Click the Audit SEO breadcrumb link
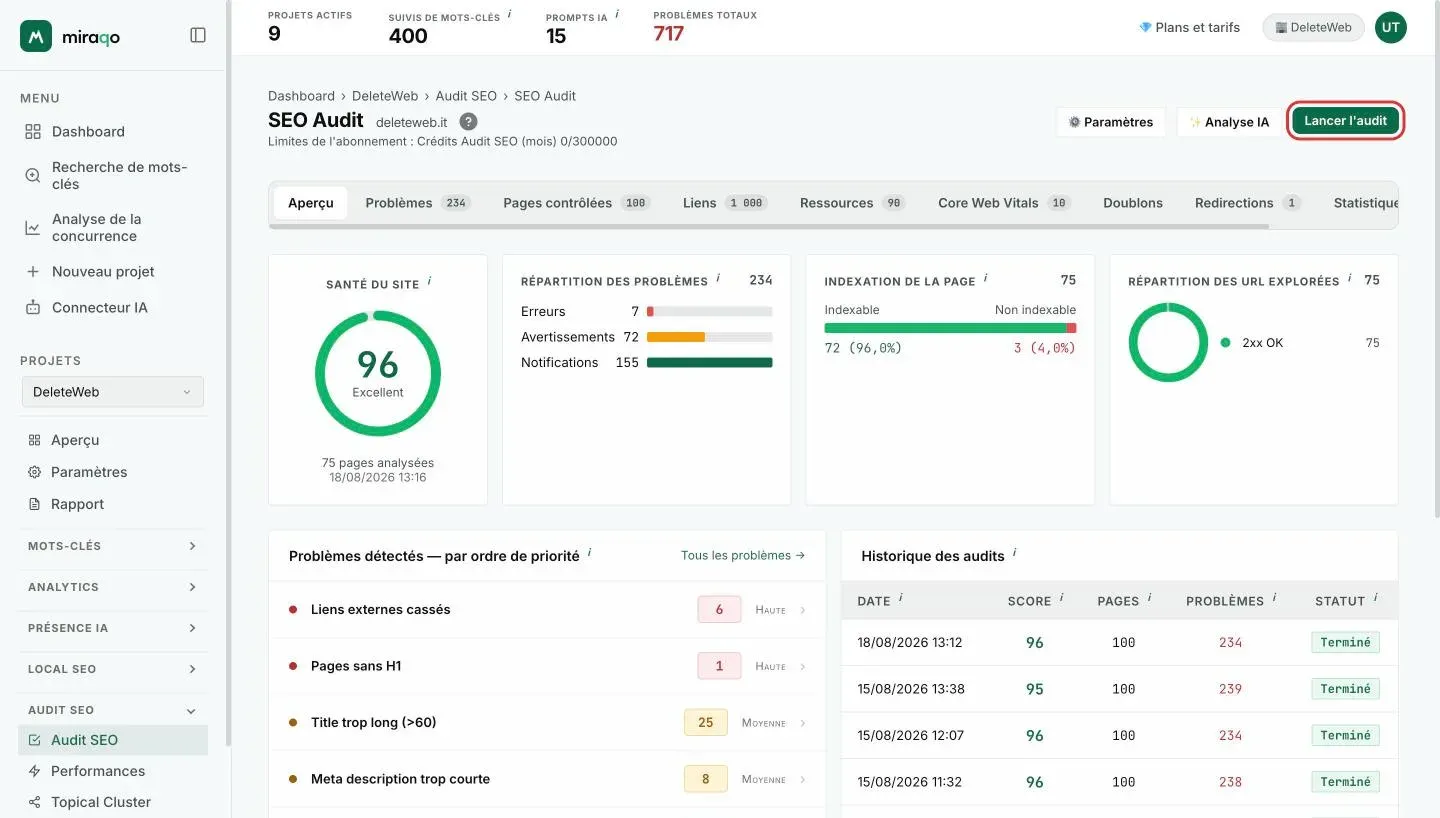Image resolution: width=1440 pixels, height=818 pixels. click(x=466, y=96)
